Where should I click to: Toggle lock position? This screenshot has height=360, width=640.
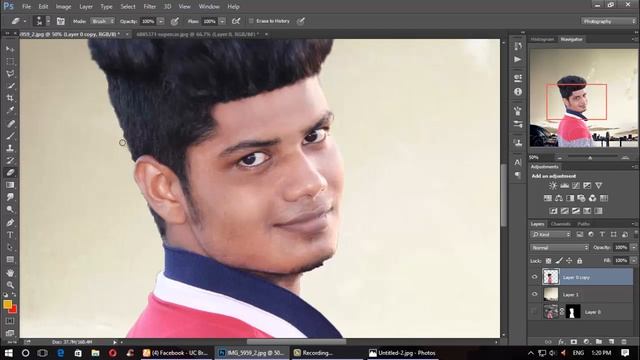[x=569, y=260]
